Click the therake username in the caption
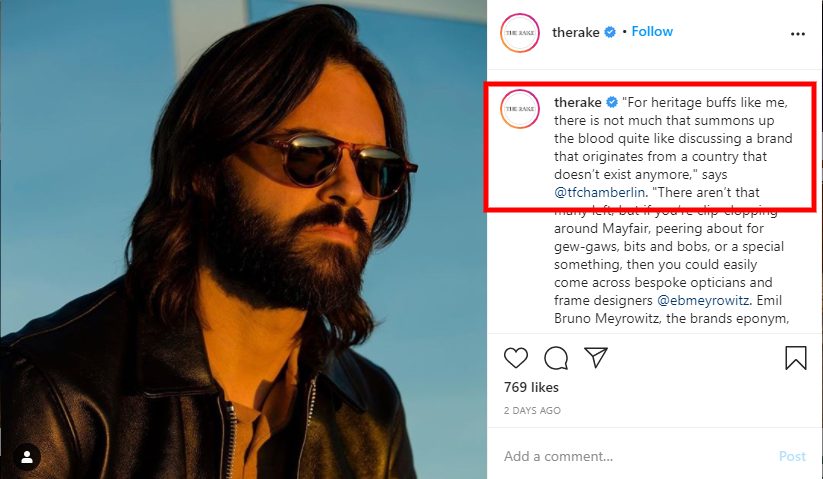 tap(576, 102)
